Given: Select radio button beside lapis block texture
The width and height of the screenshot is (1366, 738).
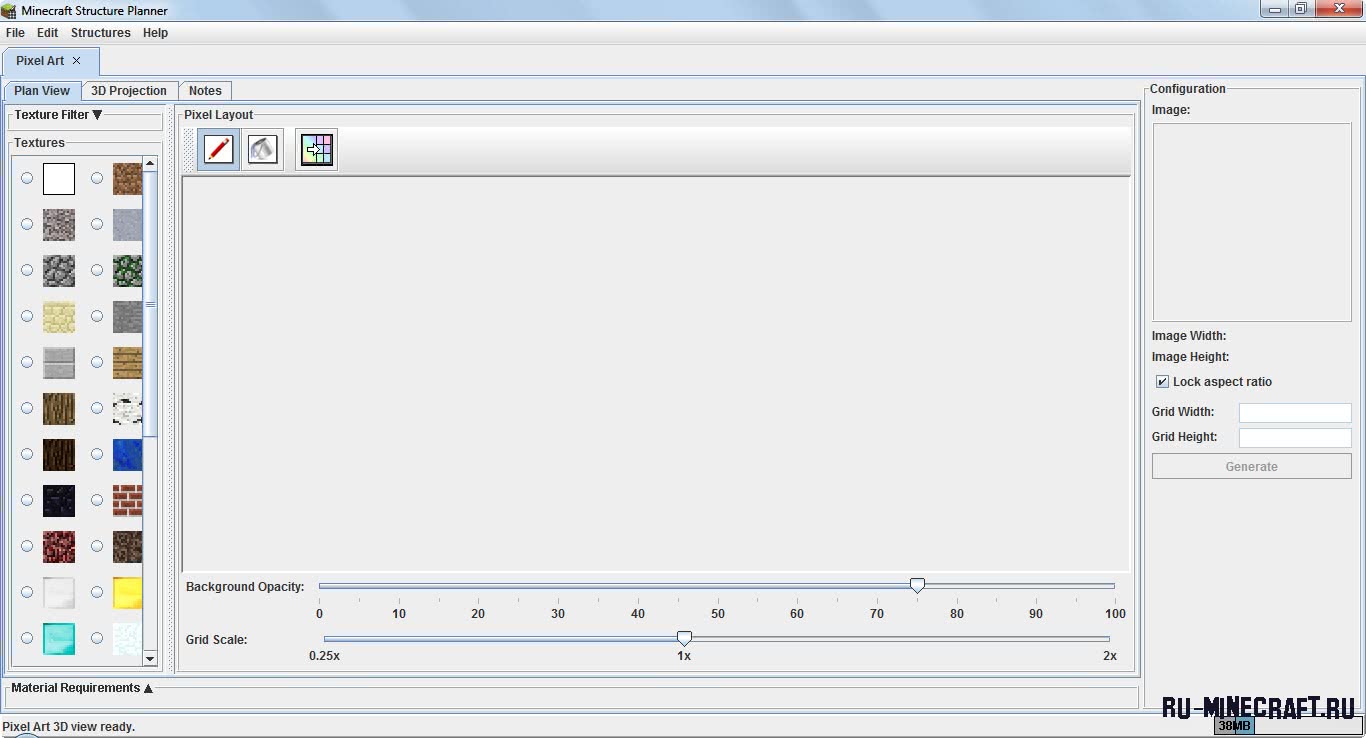Looking at the screenshot, I should click(x=97, y=454).
